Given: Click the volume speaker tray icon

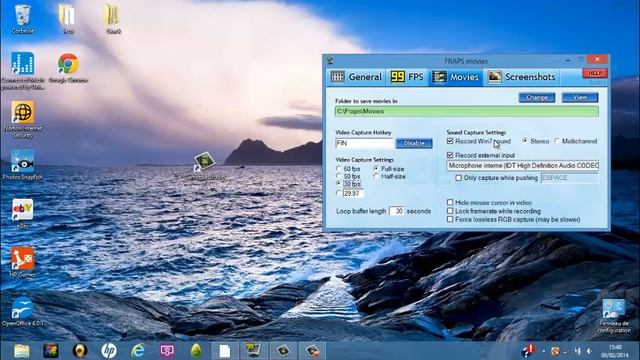Looking at the screenshot, I should [589, 351].
